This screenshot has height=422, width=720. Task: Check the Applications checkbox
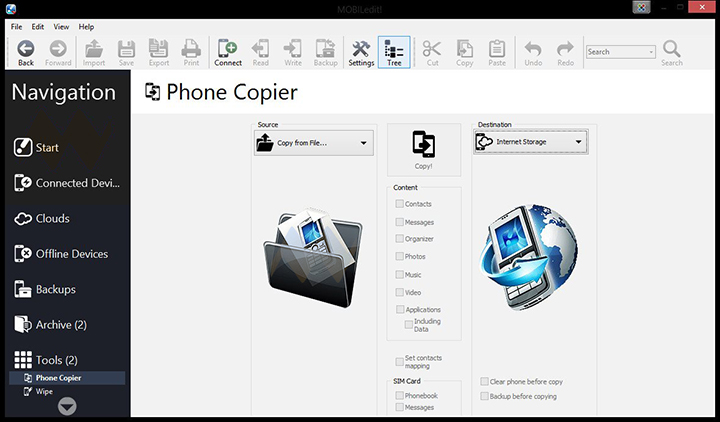tap(400, 309)
